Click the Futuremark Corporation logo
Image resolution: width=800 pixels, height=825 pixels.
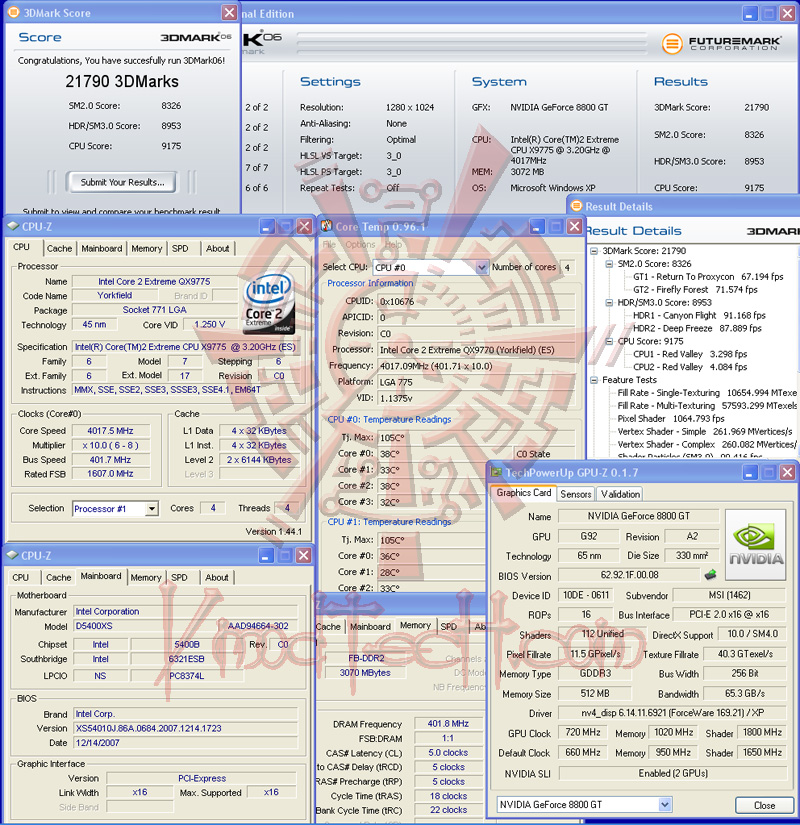722,43
